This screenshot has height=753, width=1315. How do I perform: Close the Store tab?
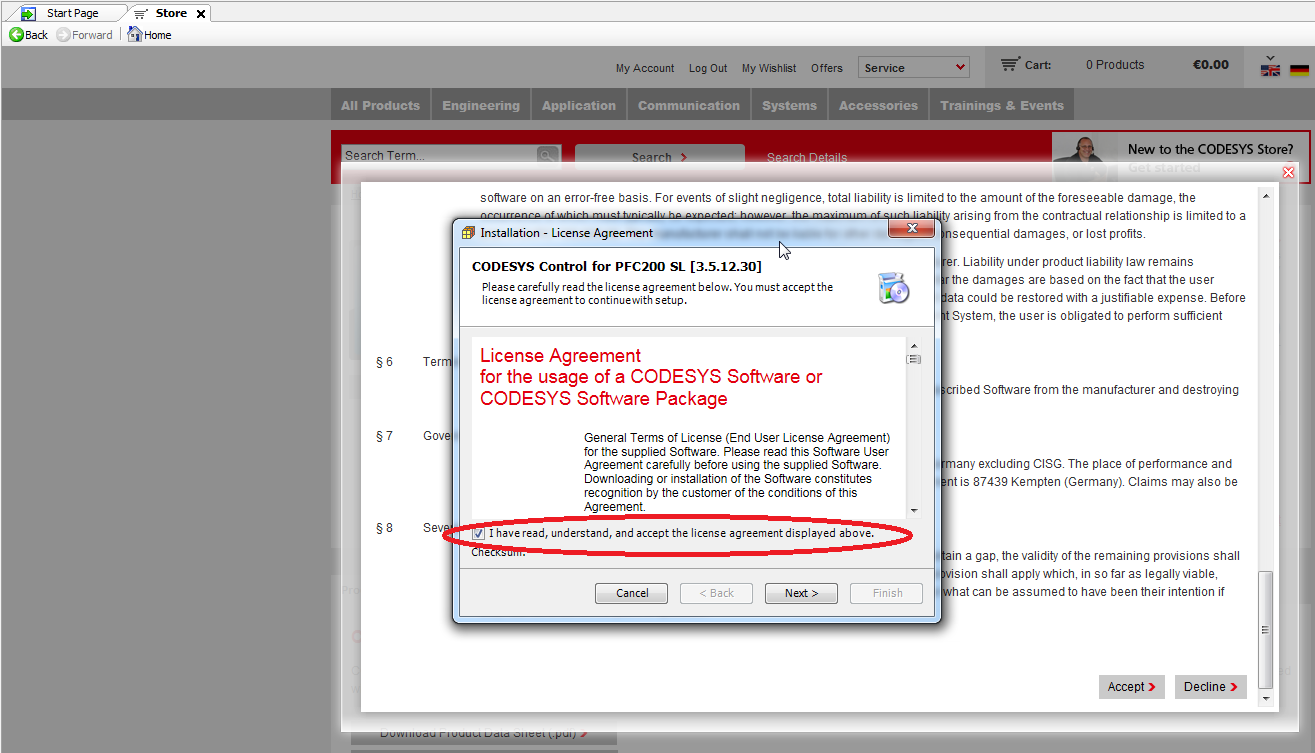(x=201, y=13)
